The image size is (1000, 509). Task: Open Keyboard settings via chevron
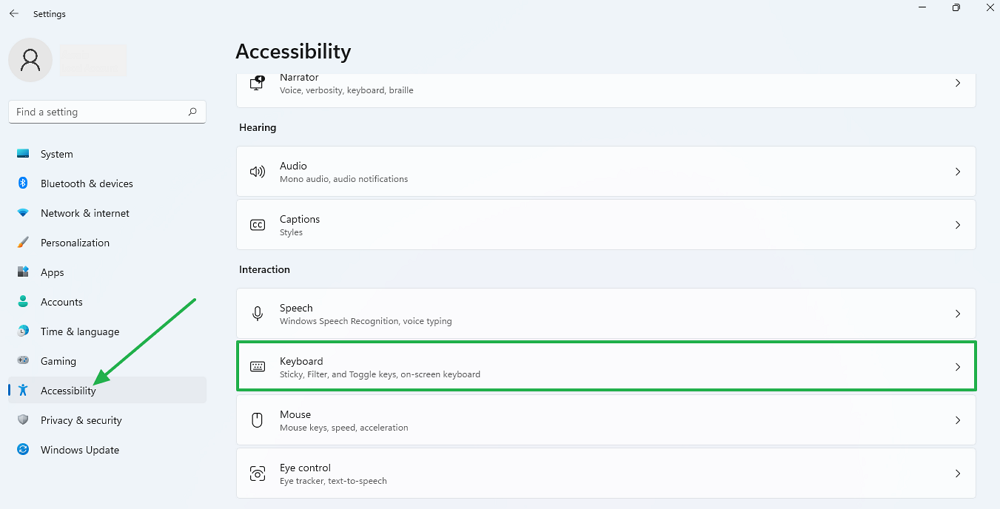click(957, 367)
